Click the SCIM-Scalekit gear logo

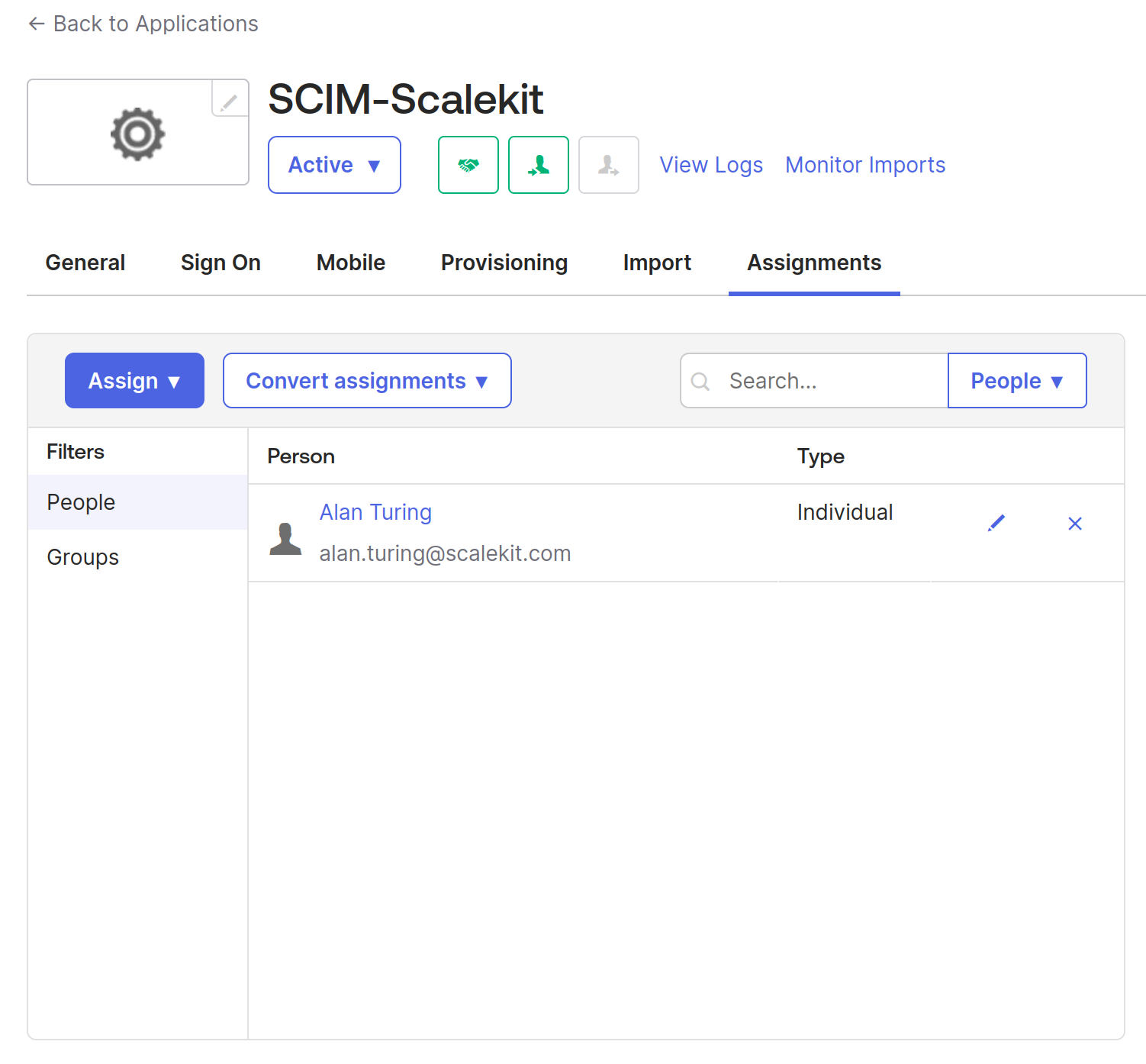[137, 134]
